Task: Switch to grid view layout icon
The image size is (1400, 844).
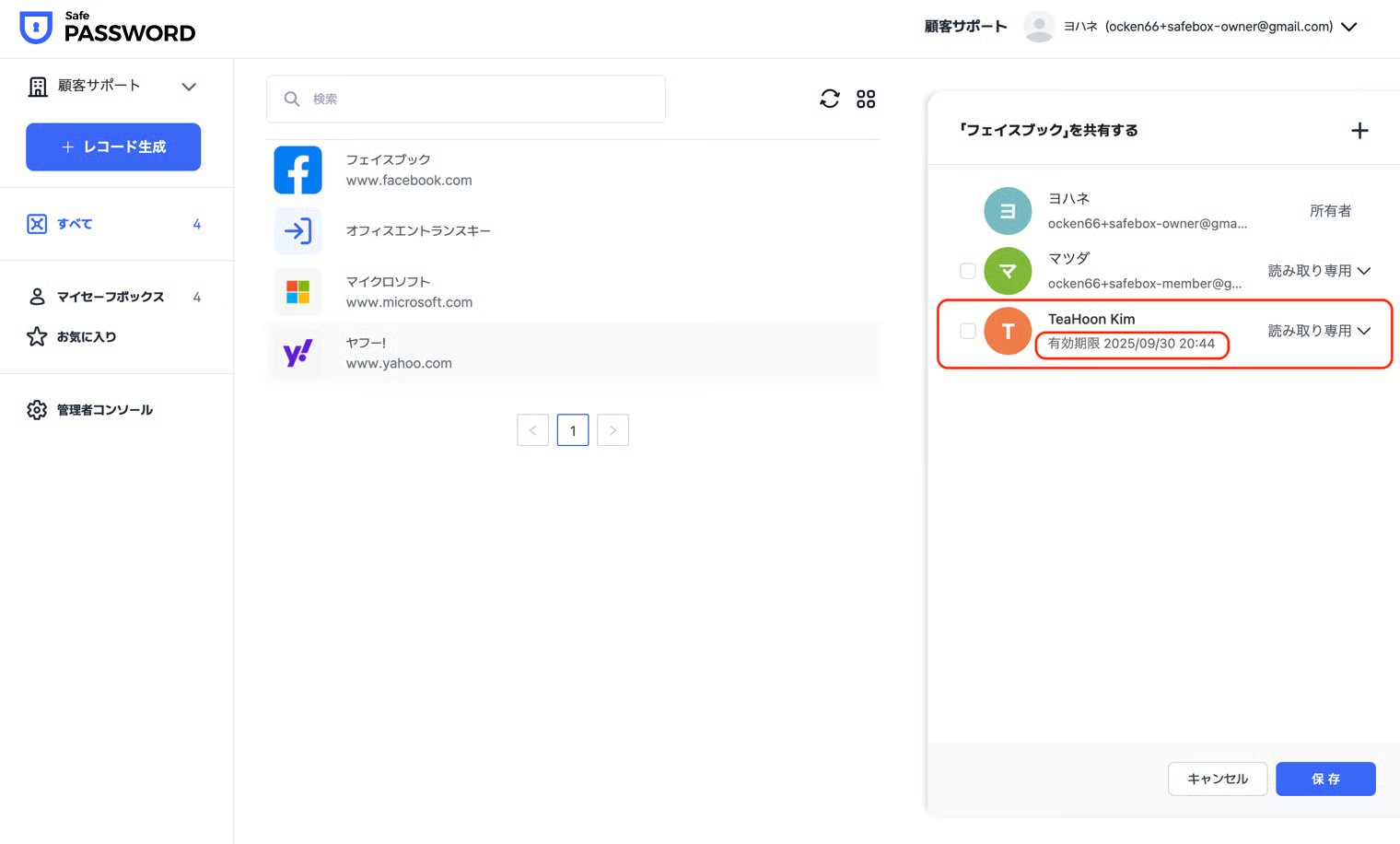Action: (866, 99)
